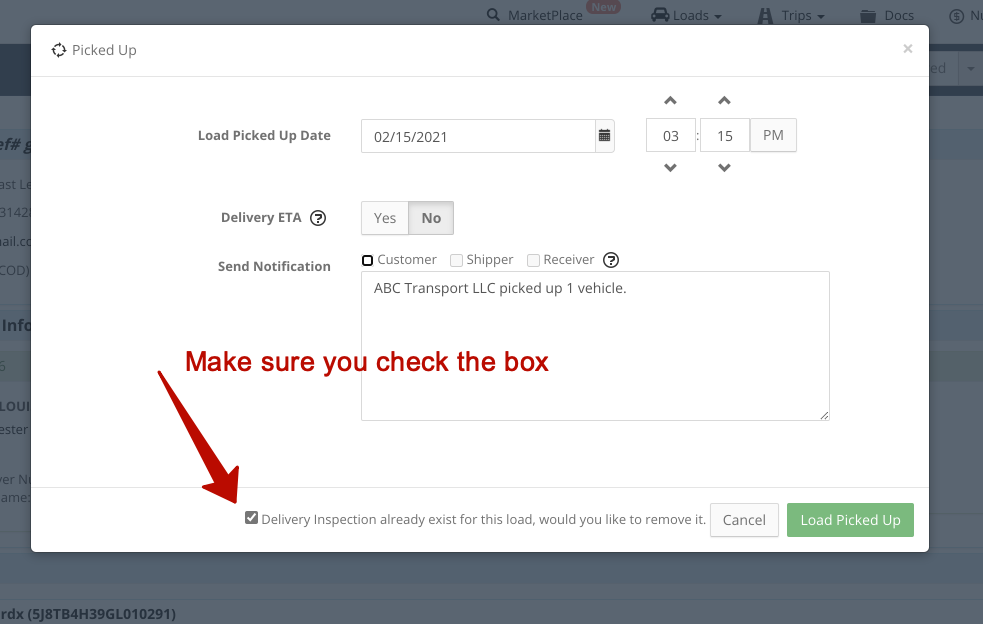Open the Loads dropdown menu

pyautogui.click(x=697, y=15)
